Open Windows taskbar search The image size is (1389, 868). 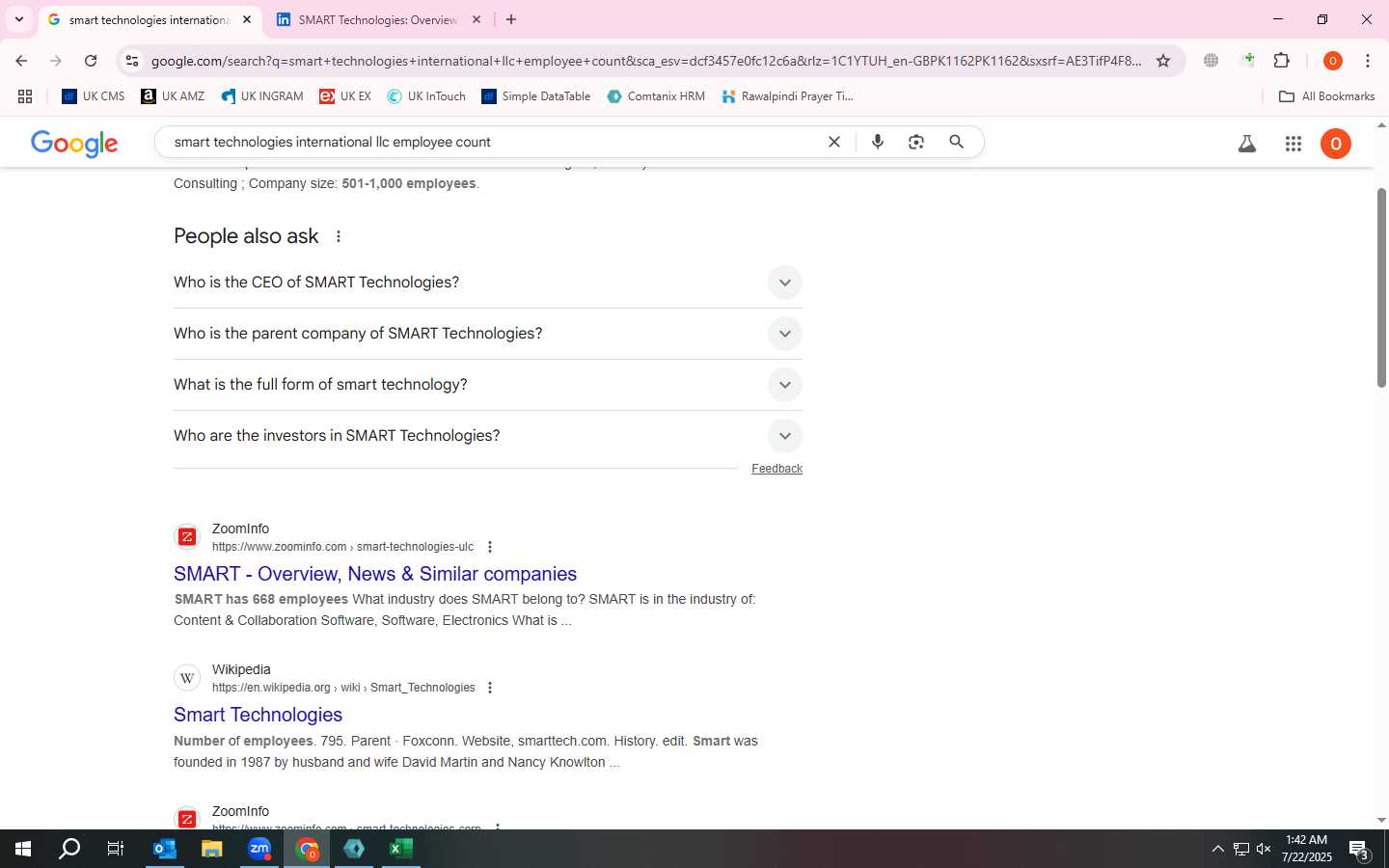(x=69, y=849)
